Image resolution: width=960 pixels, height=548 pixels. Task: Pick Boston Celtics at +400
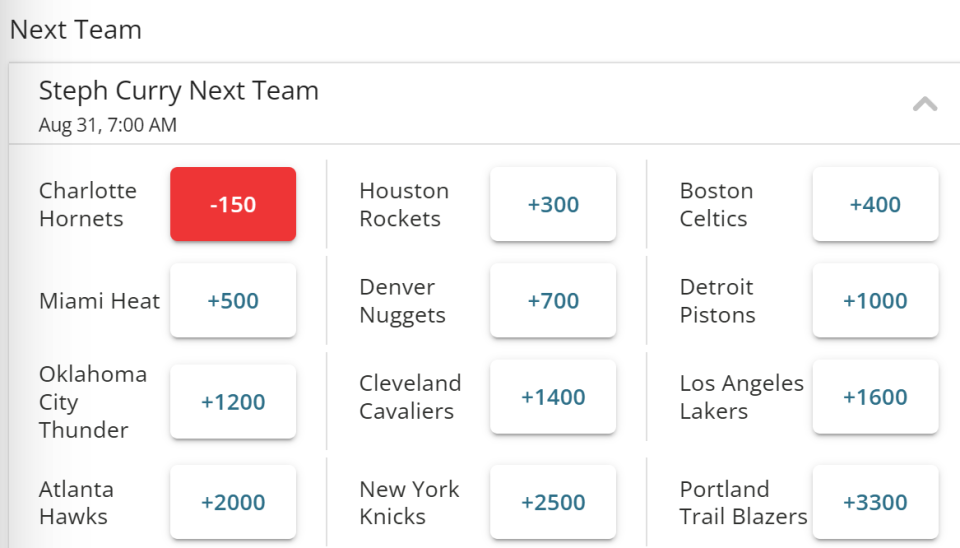pos(875,204)
